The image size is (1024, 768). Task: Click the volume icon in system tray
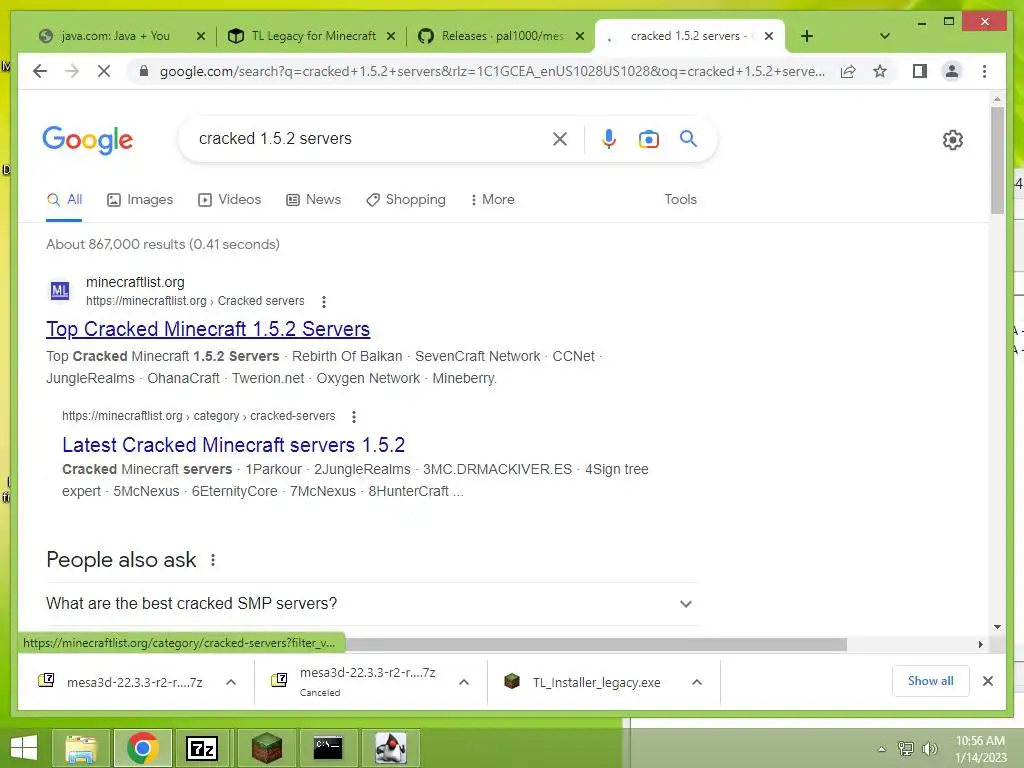(x=929, y=748)
